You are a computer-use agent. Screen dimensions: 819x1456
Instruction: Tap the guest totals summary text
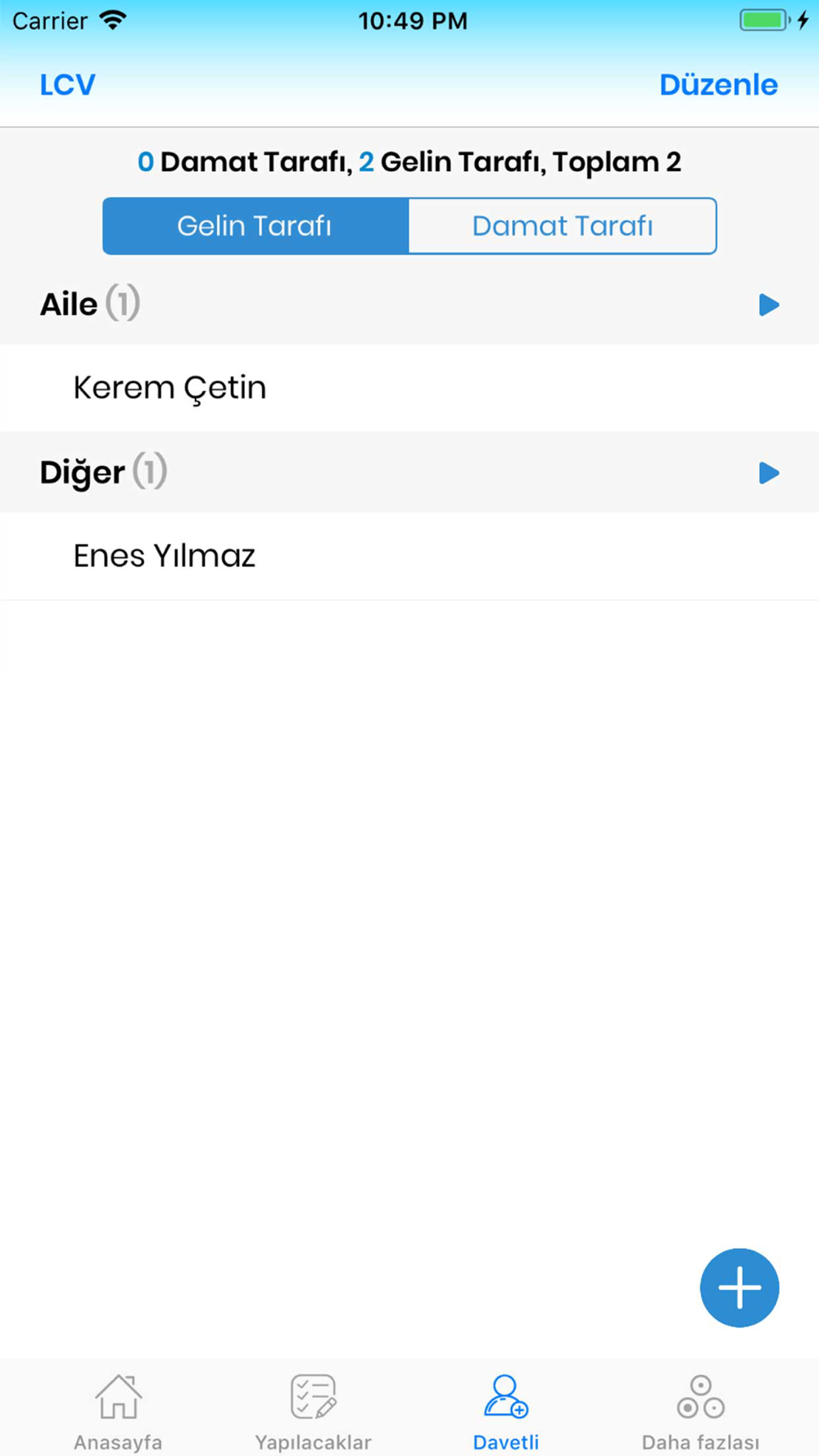409,162
